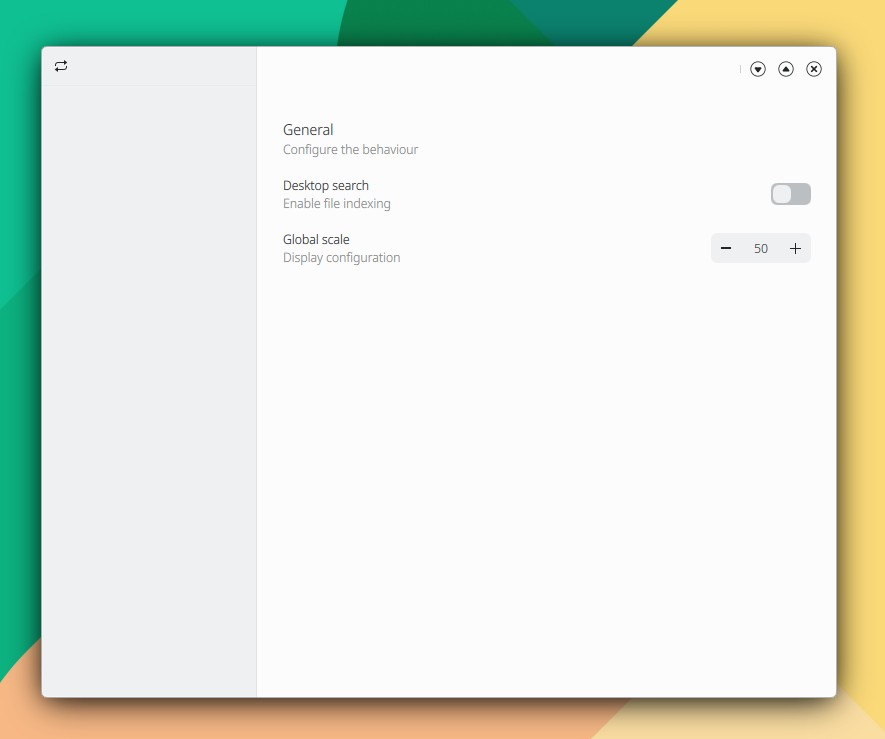Maximize the window with the up-triangle button

[x=786, y=69]
